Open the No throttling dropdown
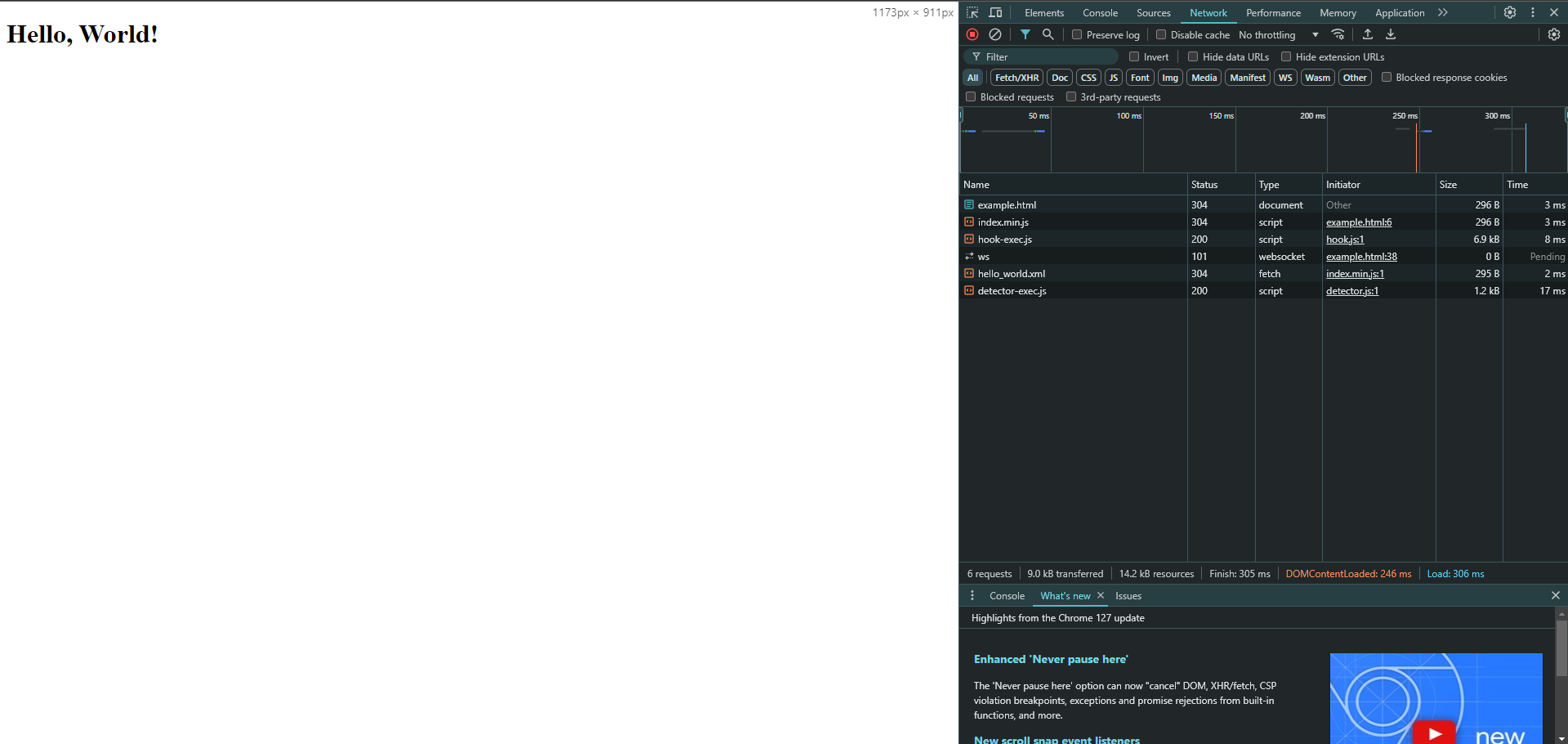Screen dimensions: 1568x744 coord(1279,35)
